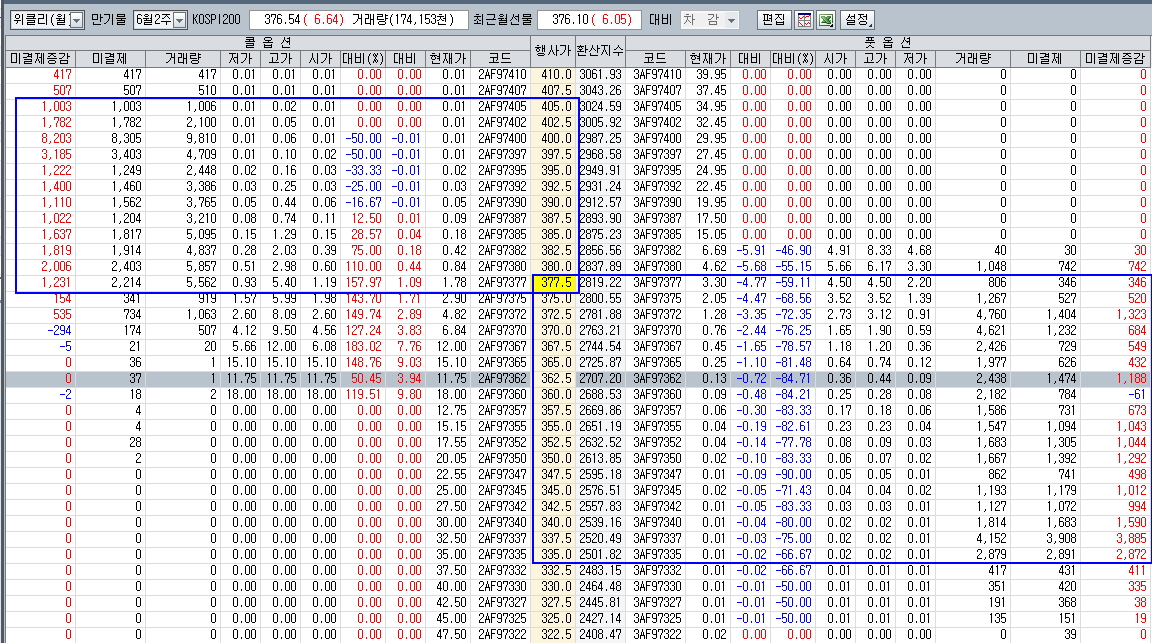Open the 설정 settings button
1152x643 pixels.
[858, 20]
